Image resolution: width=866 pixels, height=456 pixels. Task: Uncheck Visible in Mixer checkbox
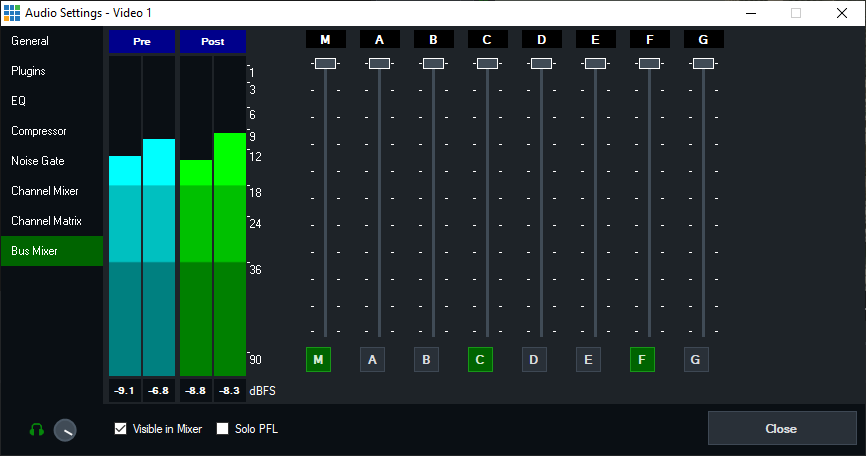pyautogui.click(x=121, y=429)
